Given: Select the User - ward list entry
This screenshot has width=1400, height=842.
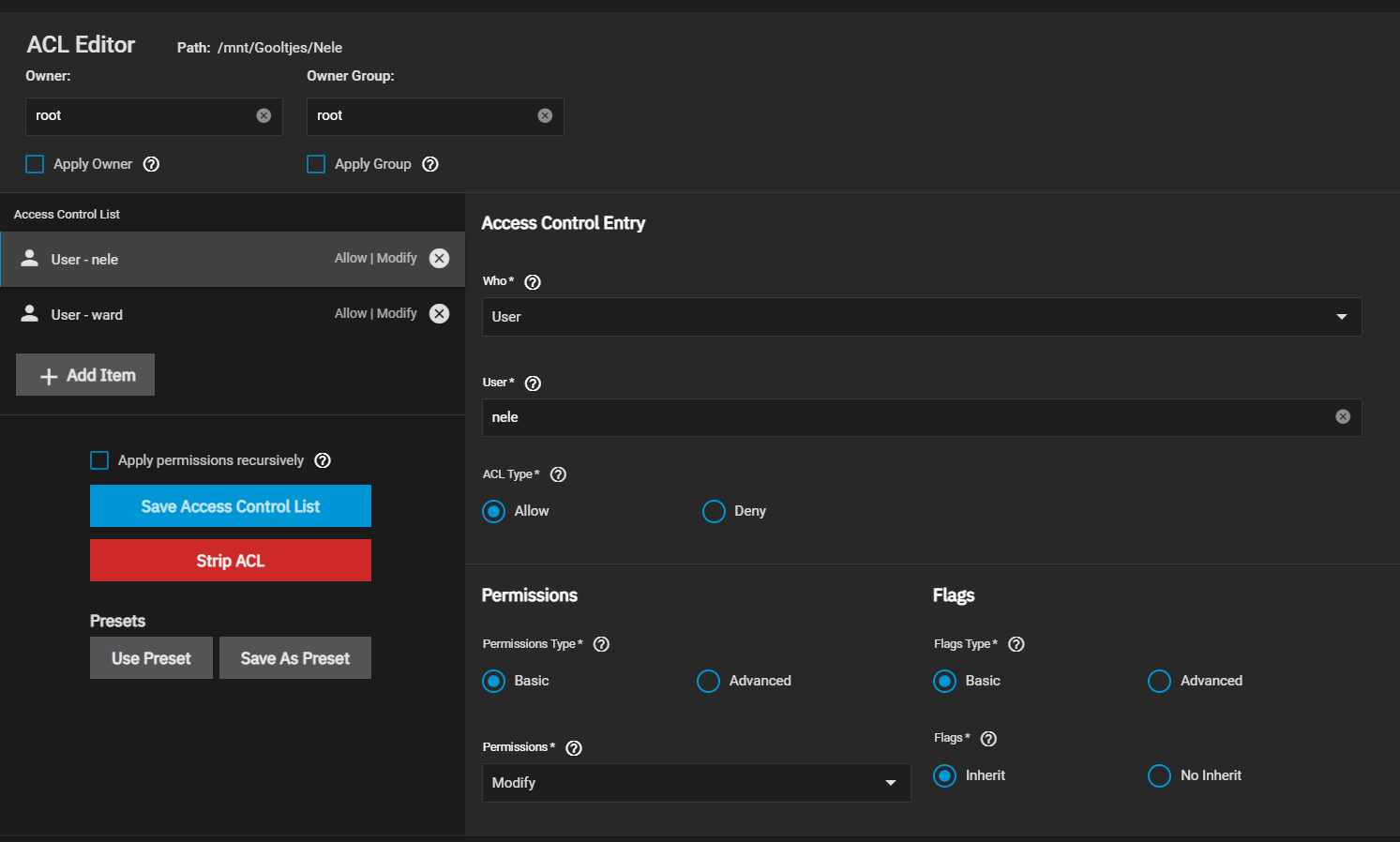Looking at the screenshot, I should pos(233,314).
